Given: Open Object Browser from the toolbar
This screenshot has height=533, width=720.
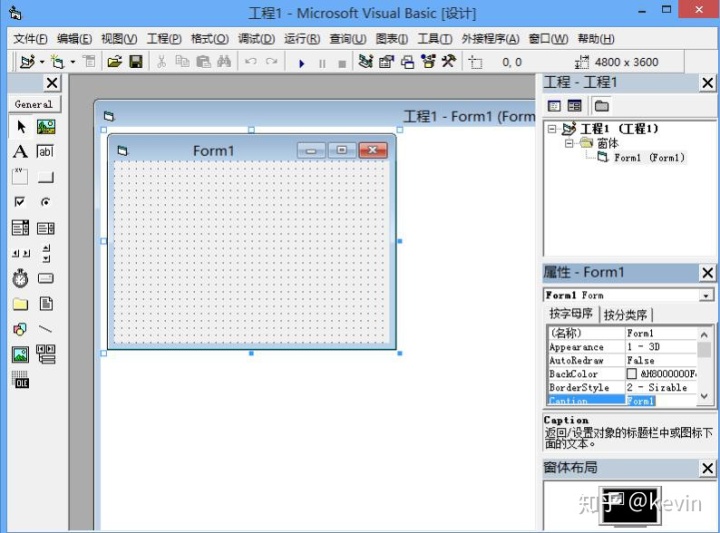Looking at the screenshot, I should click(x=428, y=61).
